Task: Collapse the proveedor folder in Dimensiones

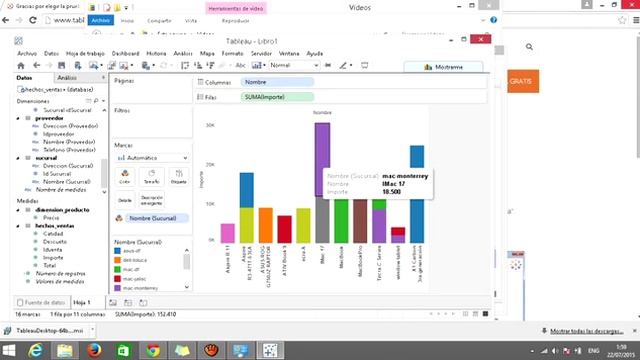Action: click(18, 118)
